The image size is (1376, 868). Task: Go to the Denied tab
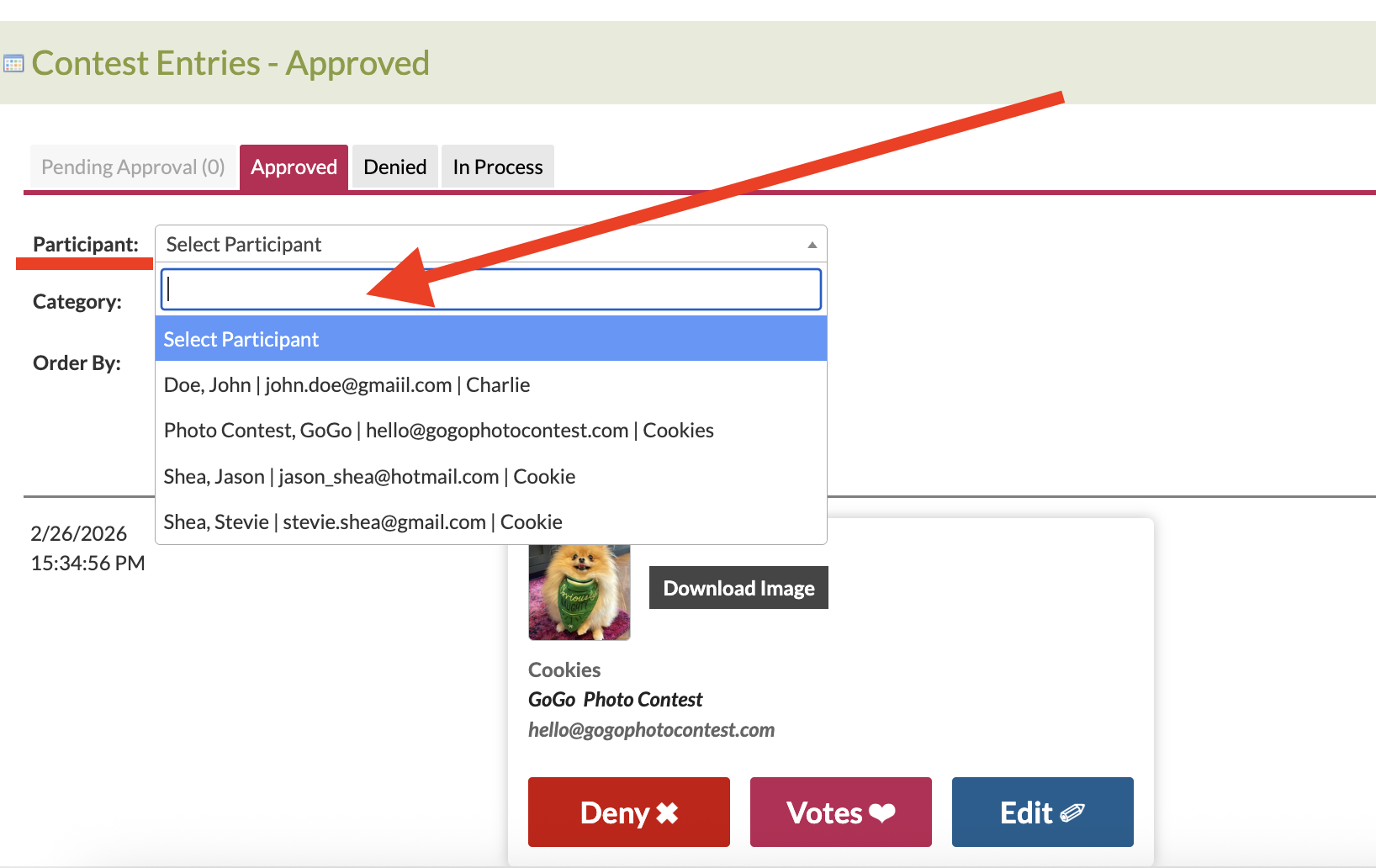point(394,167)
